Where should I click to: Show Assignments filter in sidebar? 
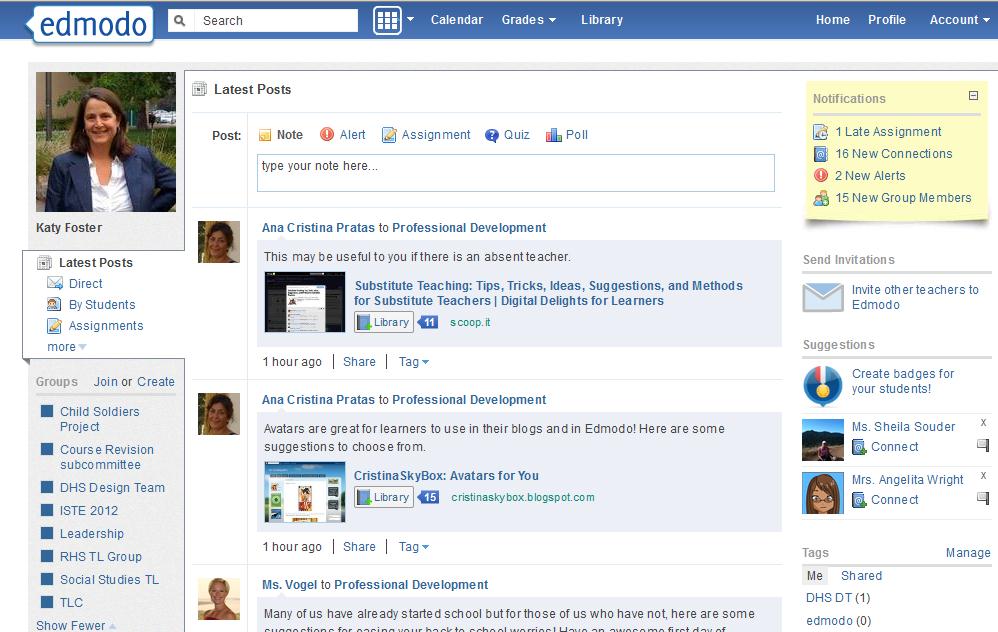(x=95, y=325)
